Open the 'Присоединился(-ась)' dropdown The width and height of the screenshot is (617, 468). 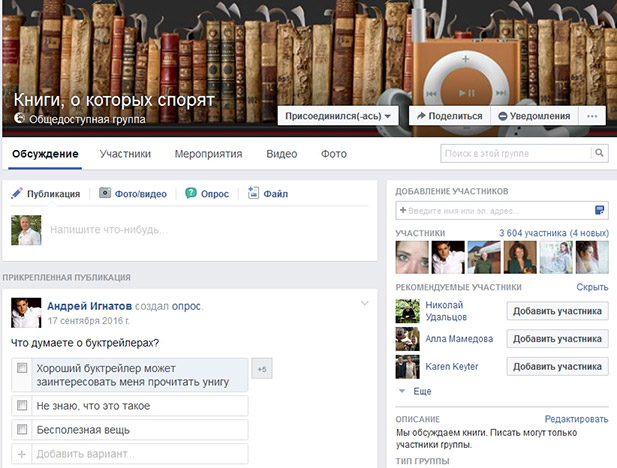[339, 116]
